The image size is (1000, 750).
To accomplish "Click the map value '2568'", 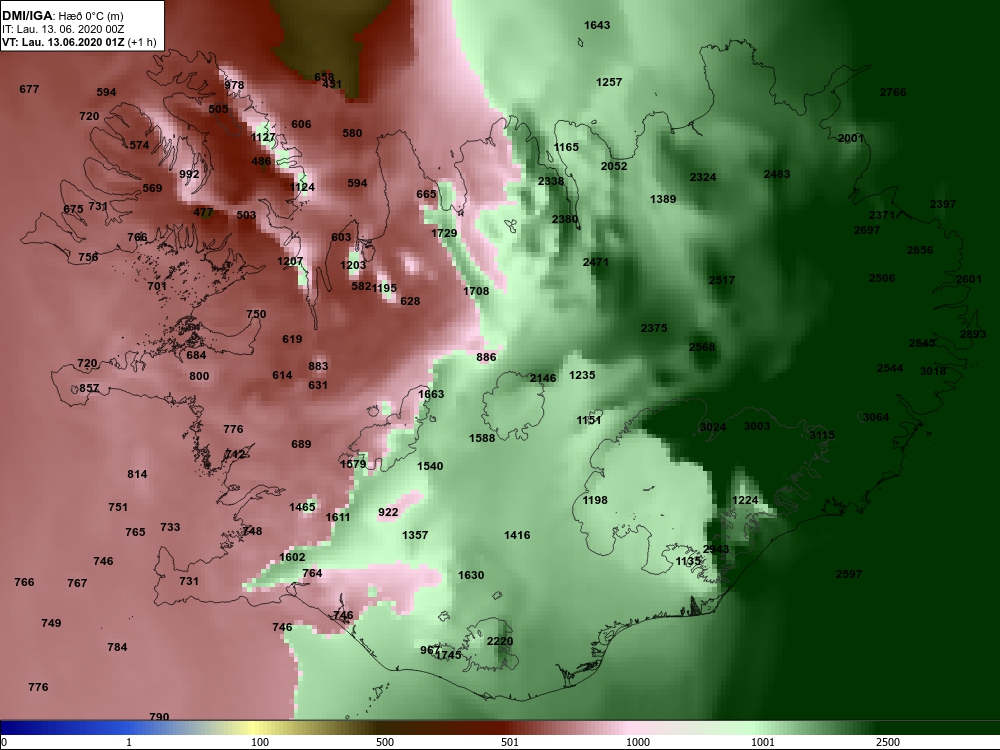I will click(x=702, y=347).
